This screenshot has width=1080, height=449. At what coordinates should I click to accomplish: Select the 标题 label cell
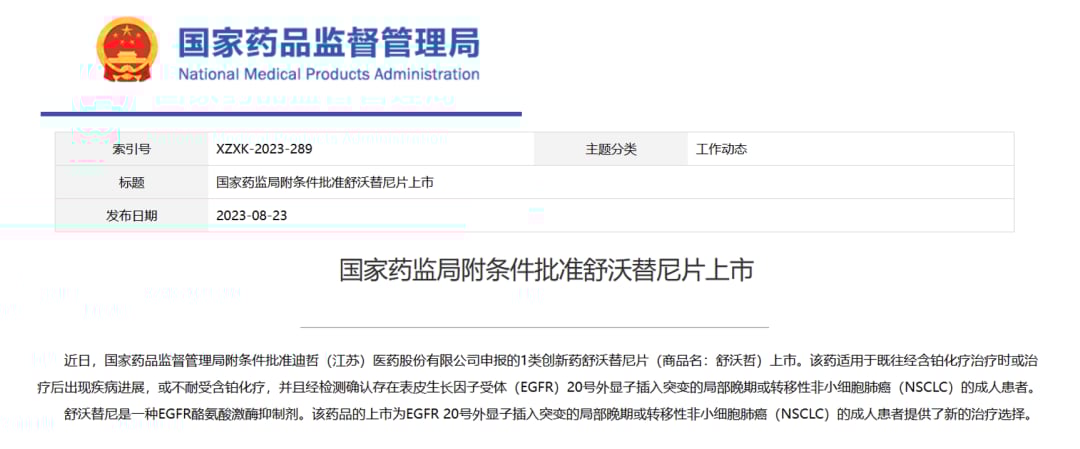[132, 182]
